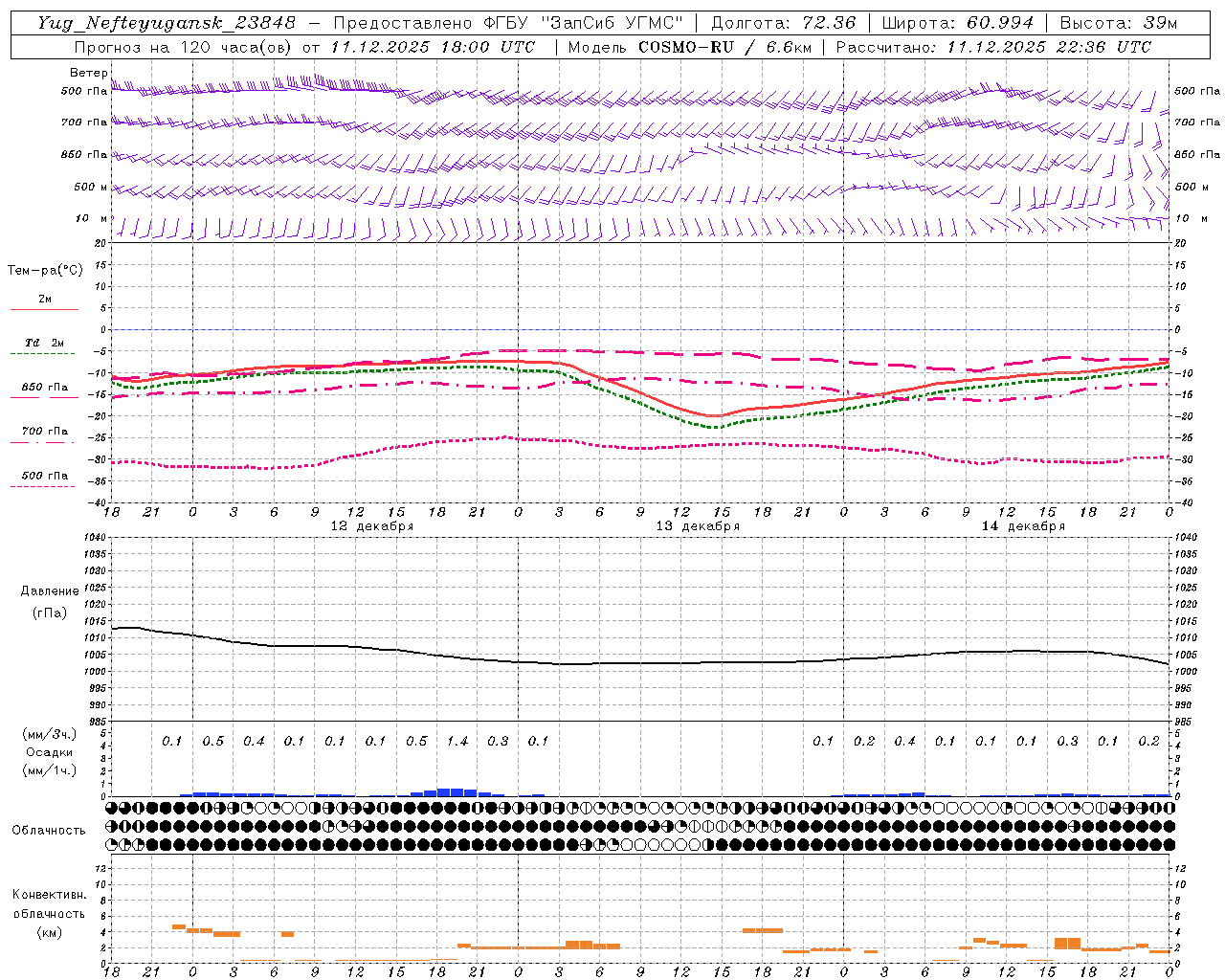The width and height of the screenshot is (1225, 980).
Task: Click the 14 декабря date label
Action: click(1023, 526)
